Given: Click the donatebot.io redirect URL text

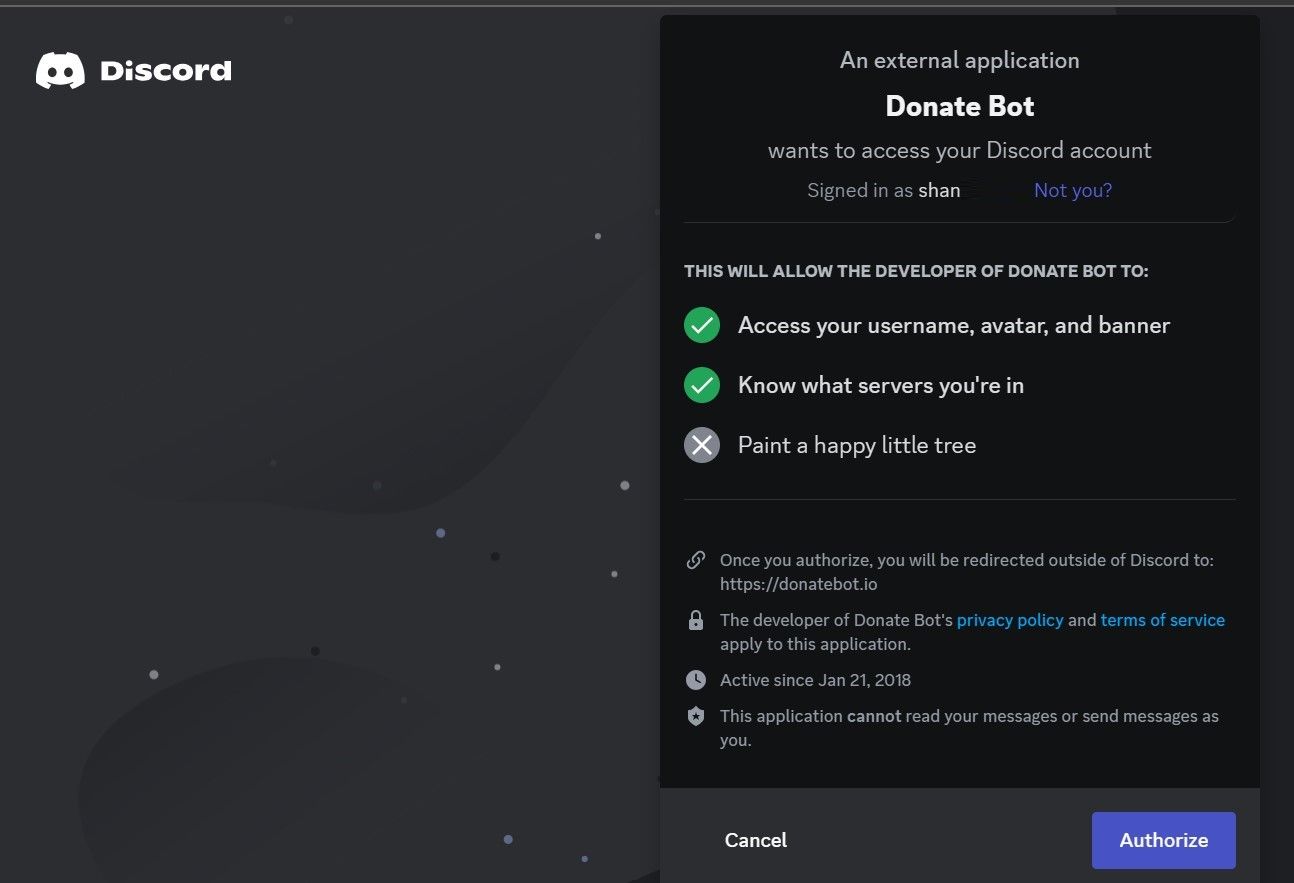Looking at the screenshot, I should (x=798, y=584).
